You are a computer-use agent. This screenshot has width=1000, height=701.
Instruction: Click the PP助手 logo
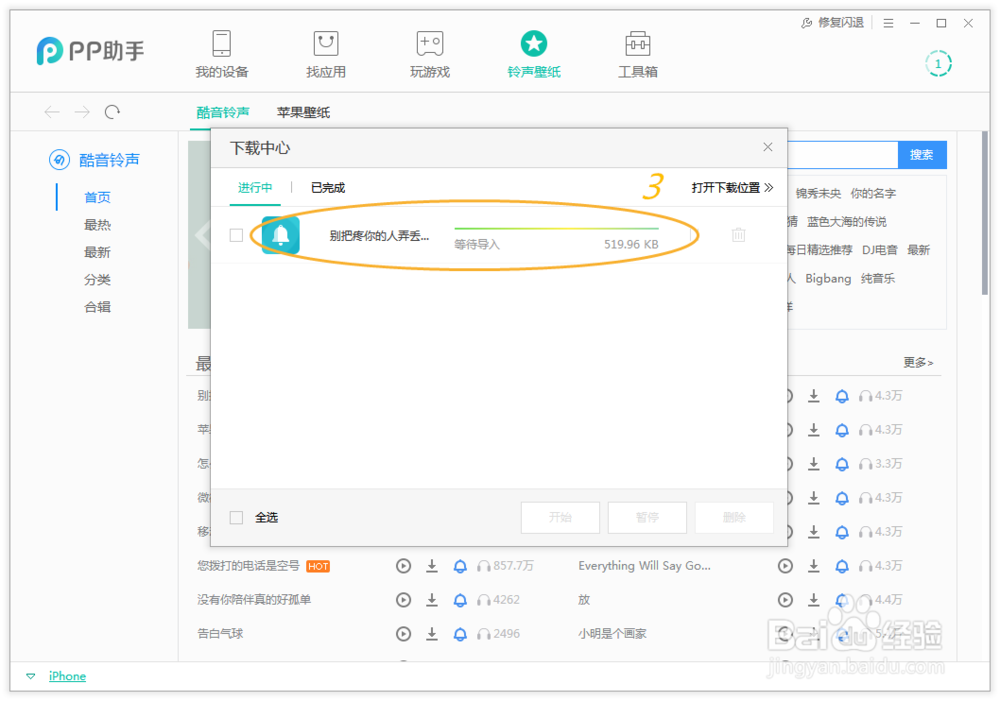(x=90, y=51)
